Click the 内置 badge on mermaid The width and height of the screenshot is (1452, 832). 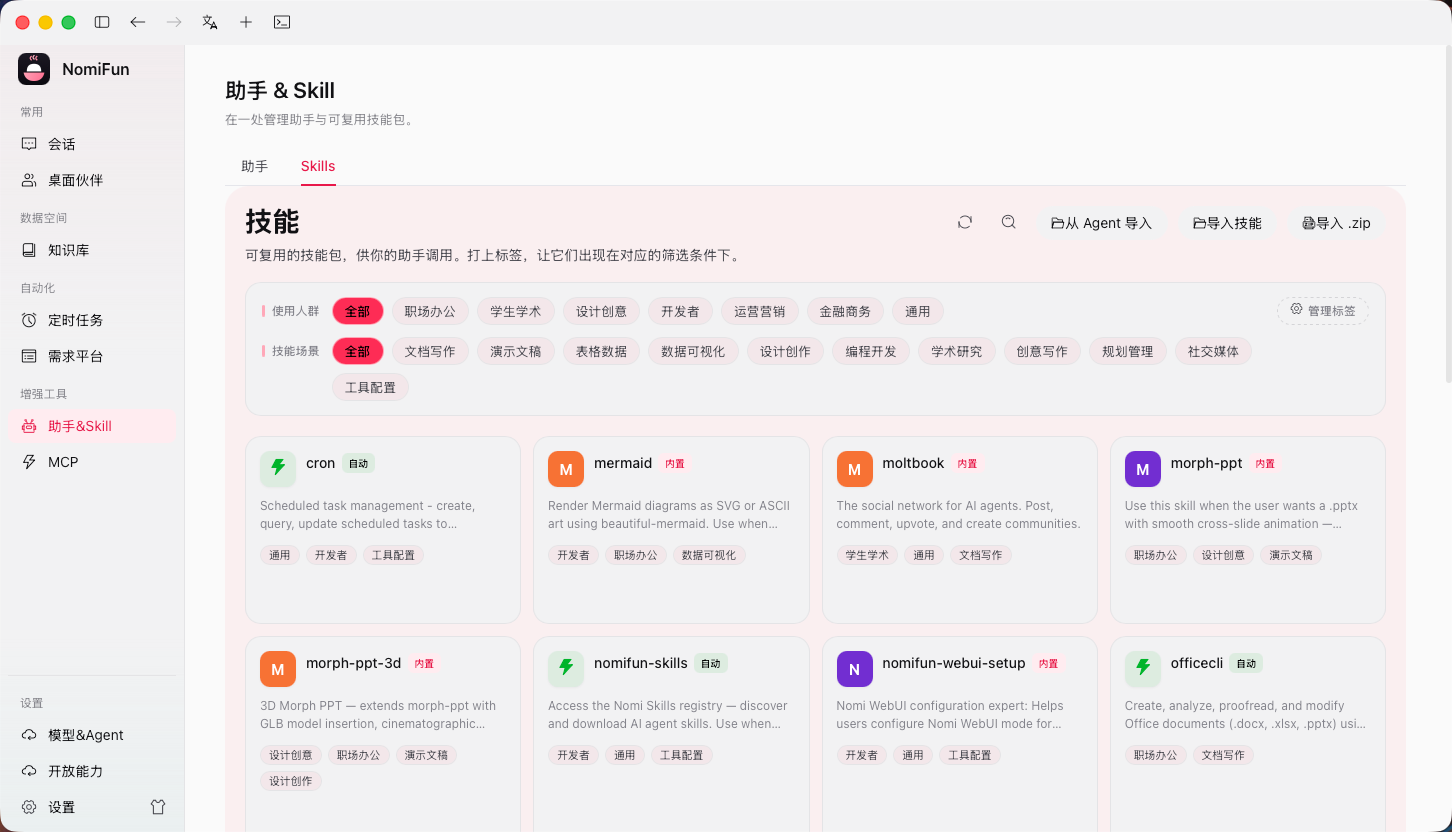click(x=675, y=464)
